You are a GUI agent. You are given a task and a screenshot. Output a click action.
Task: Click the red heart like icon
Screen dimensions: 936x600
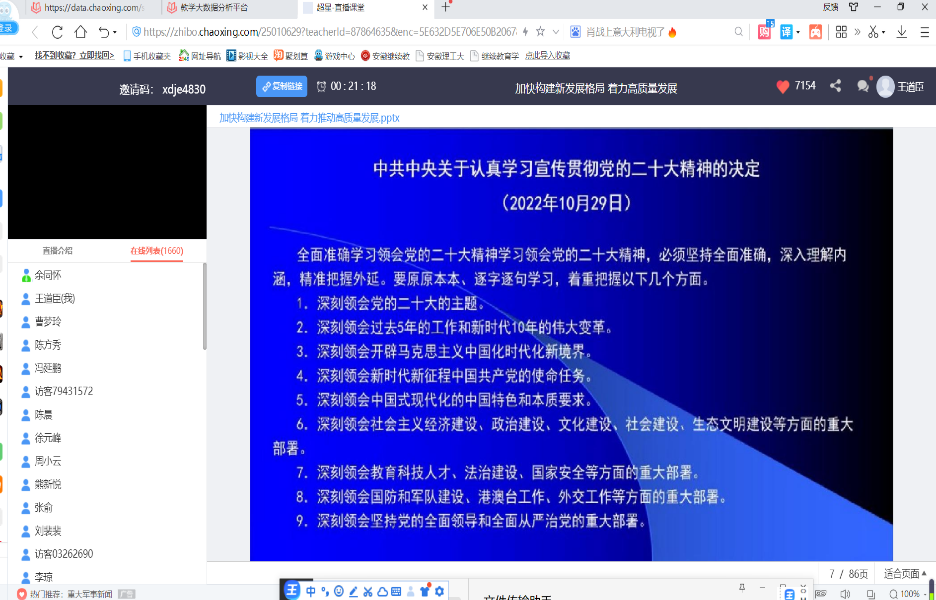coord(782,87)
